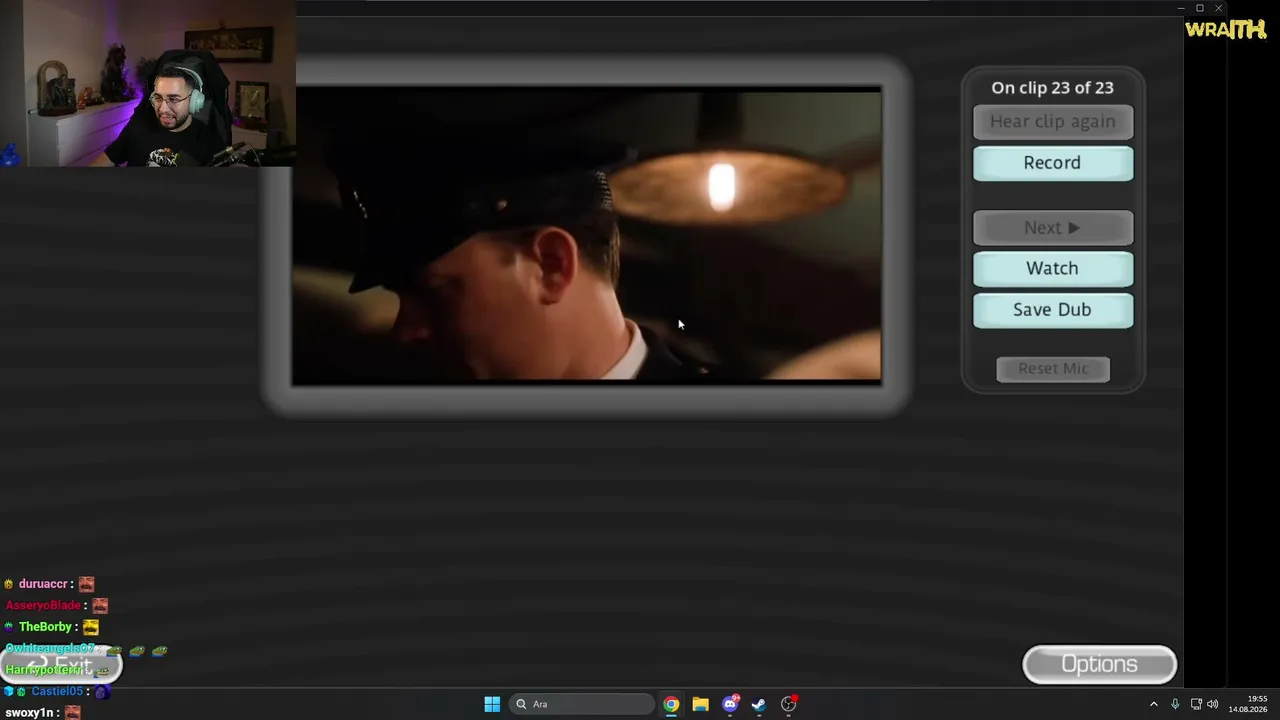The height and width of the screenshot is (720, 1280).
Task: Minimize the game window
Action: (x=1181, y=8)
